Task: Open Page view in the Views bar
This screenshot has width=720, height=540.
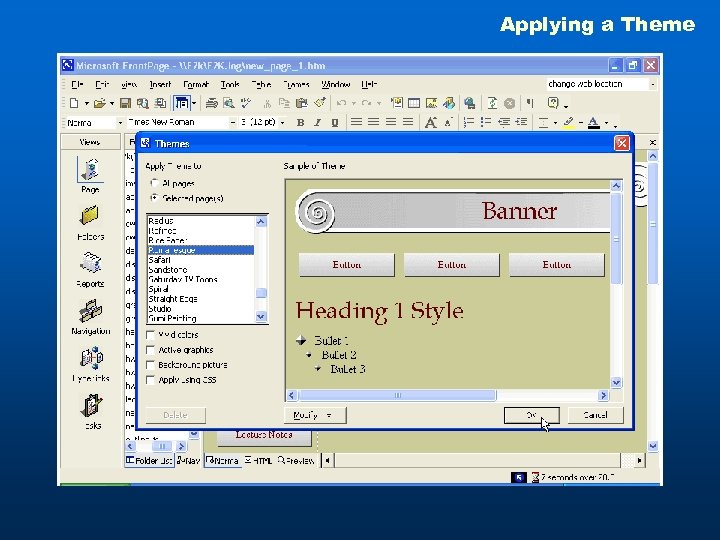Action: [x=90, y=174]
